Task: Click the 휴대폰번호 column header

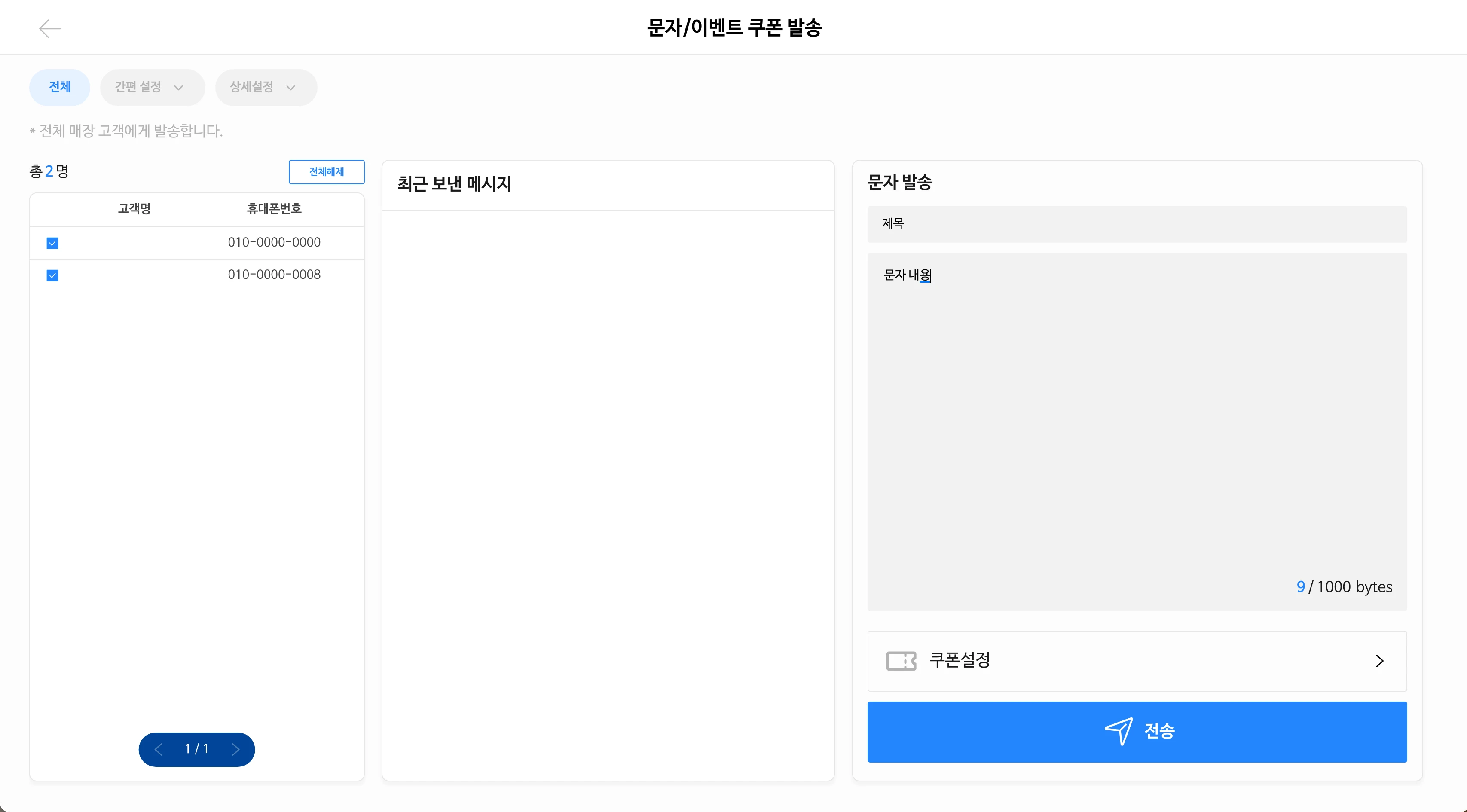Action: pos(274,209)
